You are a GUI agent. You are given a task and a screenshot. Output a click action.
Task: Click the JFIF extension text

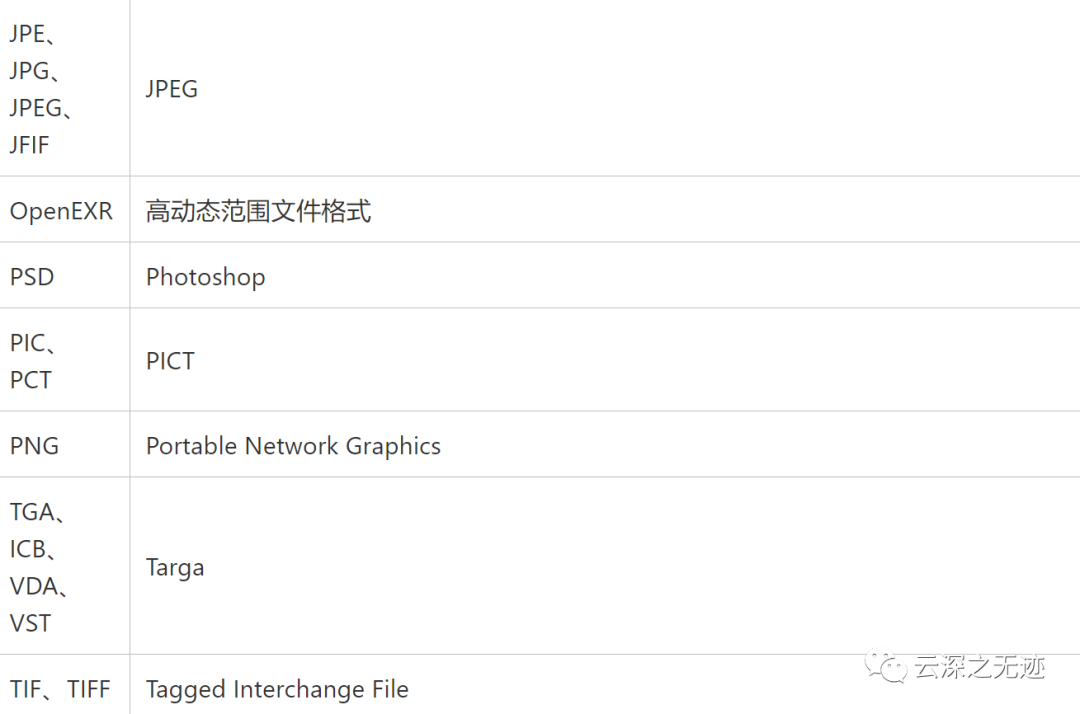30,145
